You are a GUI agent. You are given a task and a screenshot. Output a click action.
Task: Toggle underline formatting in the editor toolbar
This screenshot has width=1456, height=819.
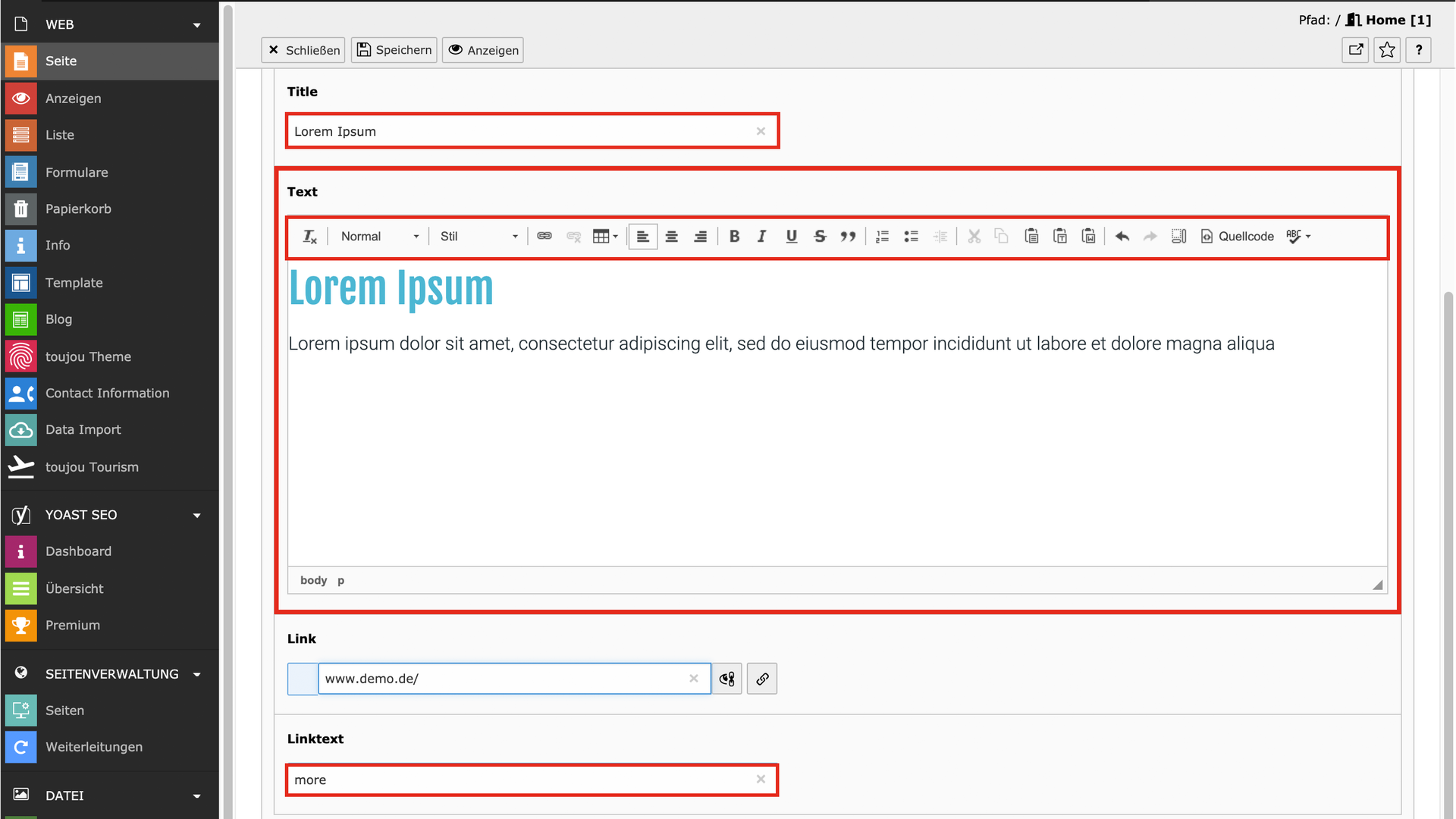[x=791, y=237]
